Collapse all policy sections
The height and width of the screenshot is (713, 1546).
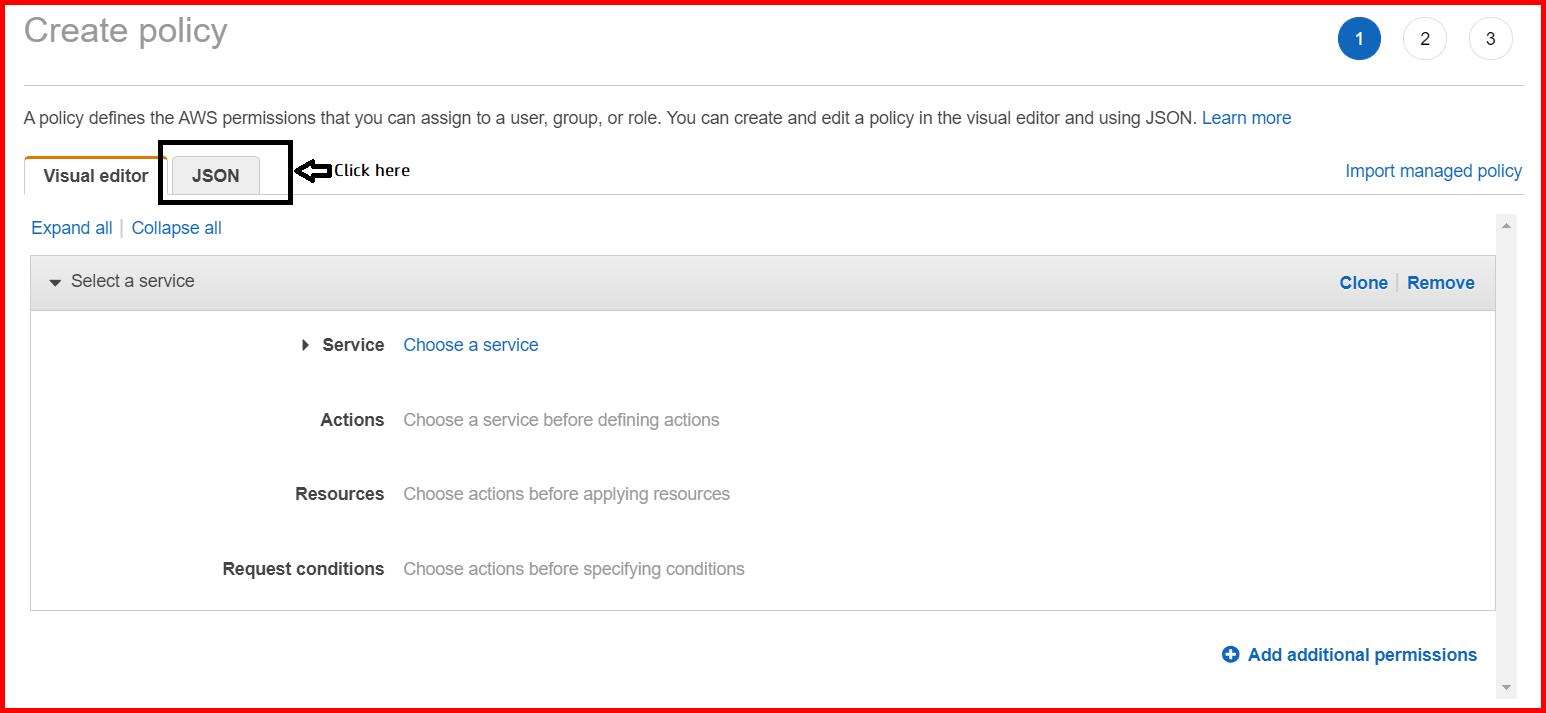click(x=176, y=227)
